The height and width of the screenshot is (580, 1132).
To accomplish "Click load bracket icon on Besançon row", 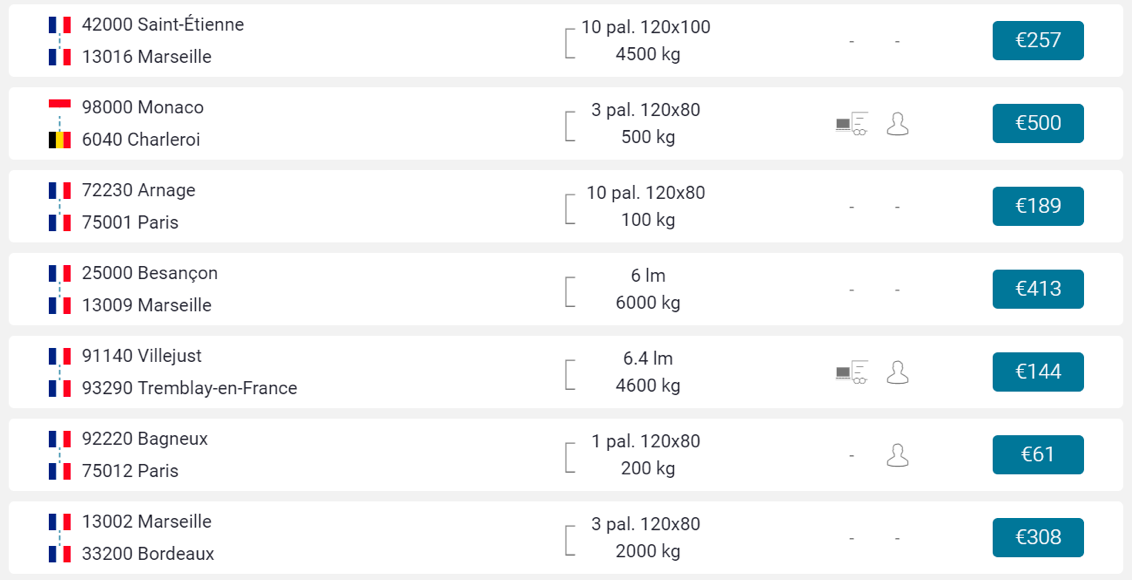I will click(x=570, y=290).
